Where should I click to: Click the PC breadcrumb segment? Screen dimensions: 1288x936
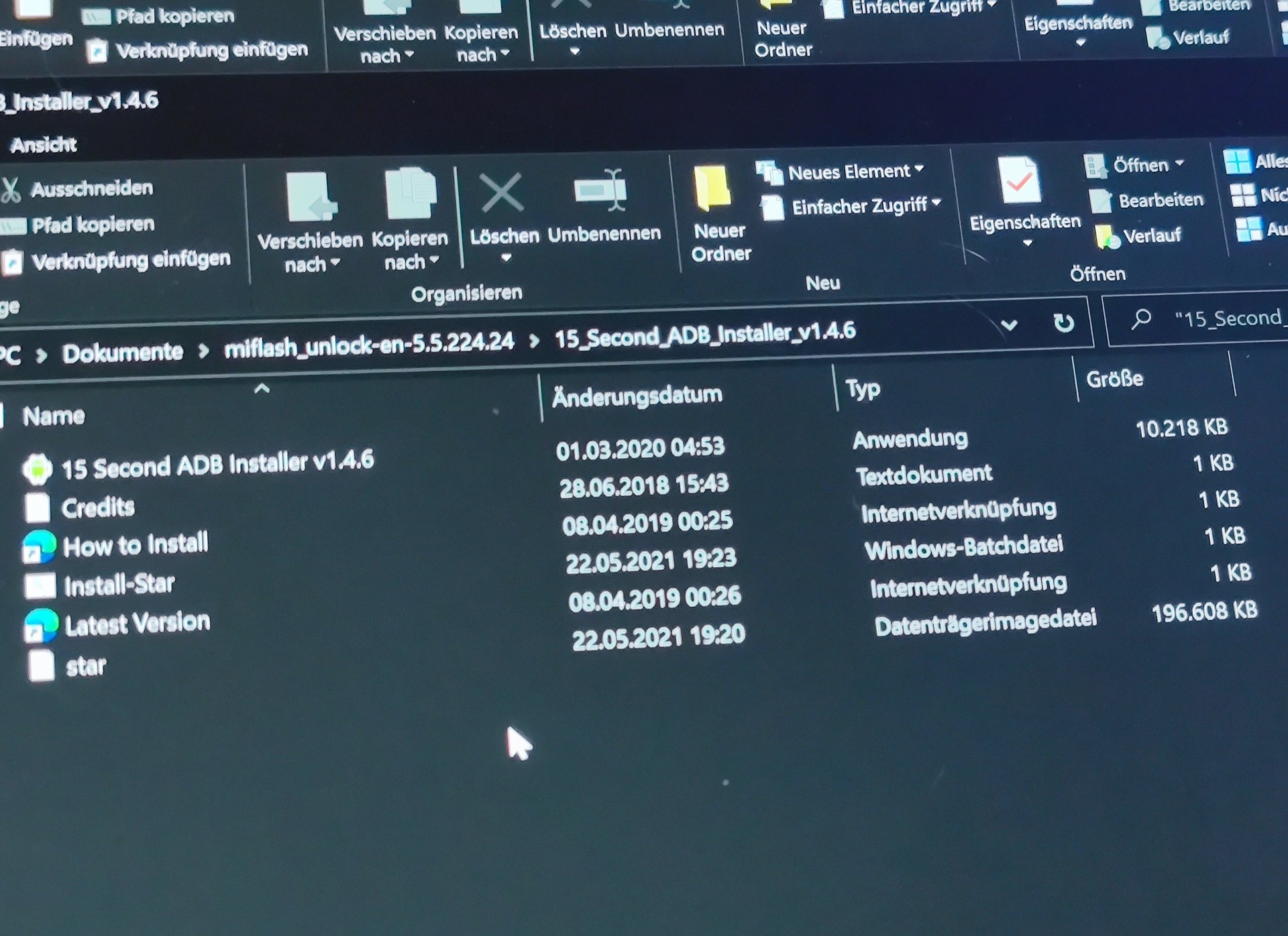pos(10,355)
